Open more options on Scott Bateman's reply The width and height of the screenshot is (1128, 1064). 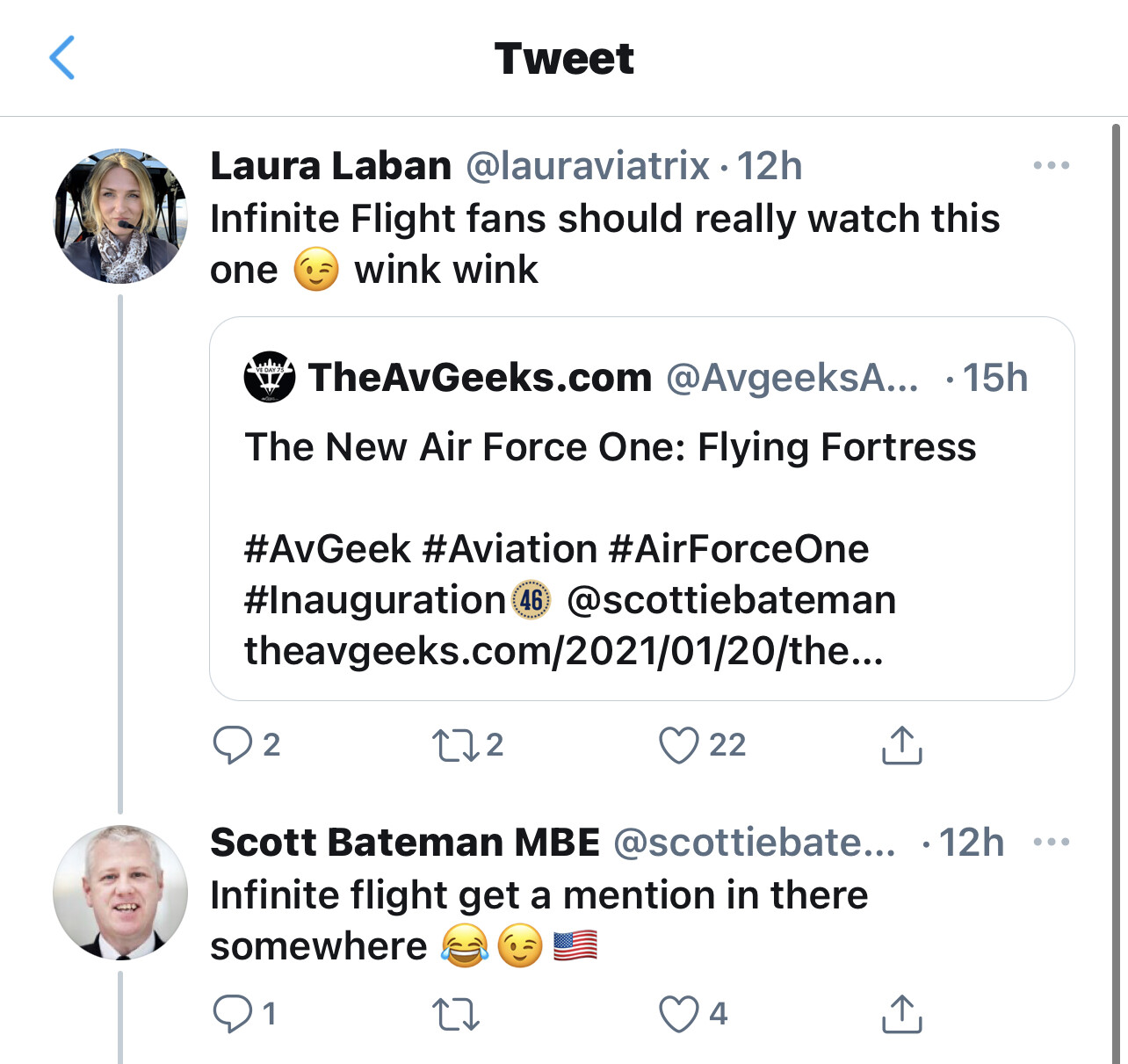pos(1051,842)
